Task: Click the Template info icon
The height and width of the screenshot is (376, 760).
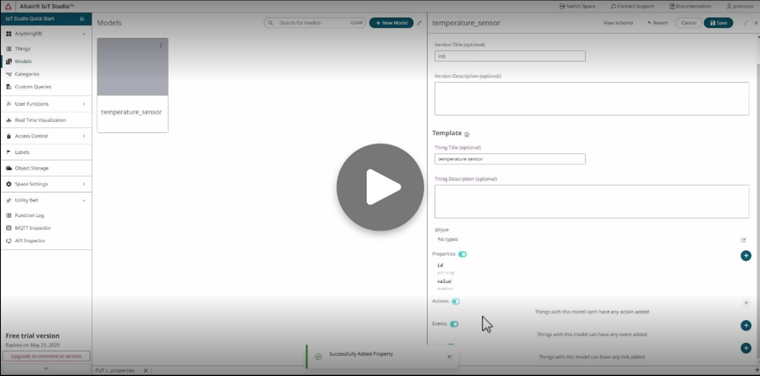Action: pyautogui.click(x=467, y=134)
